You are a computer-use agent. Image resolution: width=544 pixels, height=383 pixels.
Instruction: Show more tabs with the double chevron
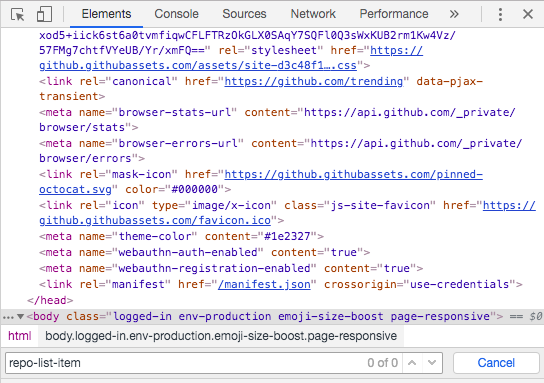click(x=454, y=14)
